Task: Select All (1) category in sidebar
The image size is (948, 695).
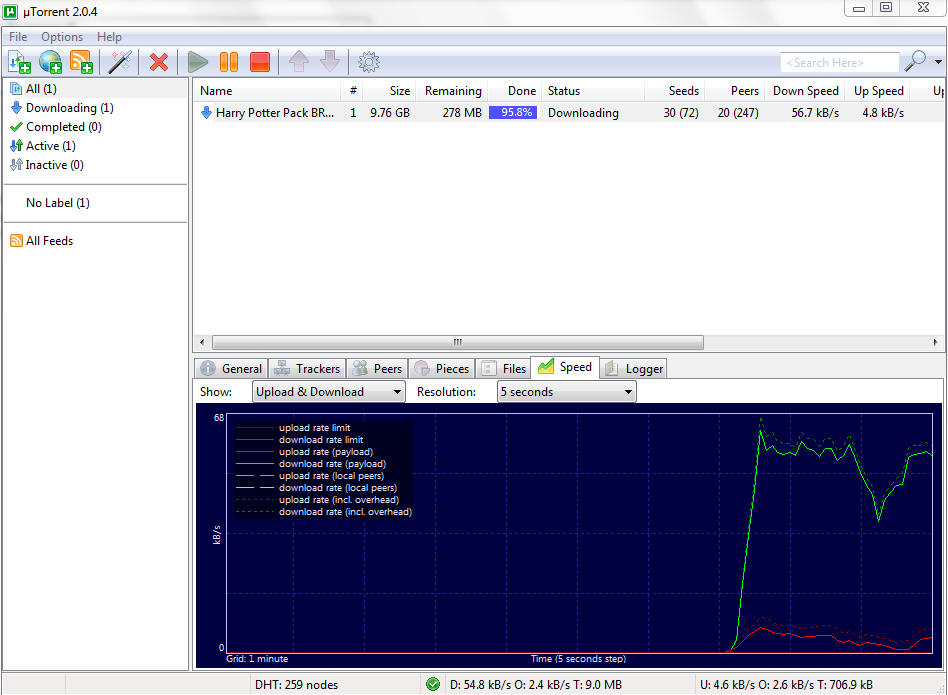Action: tap(97, 89)
